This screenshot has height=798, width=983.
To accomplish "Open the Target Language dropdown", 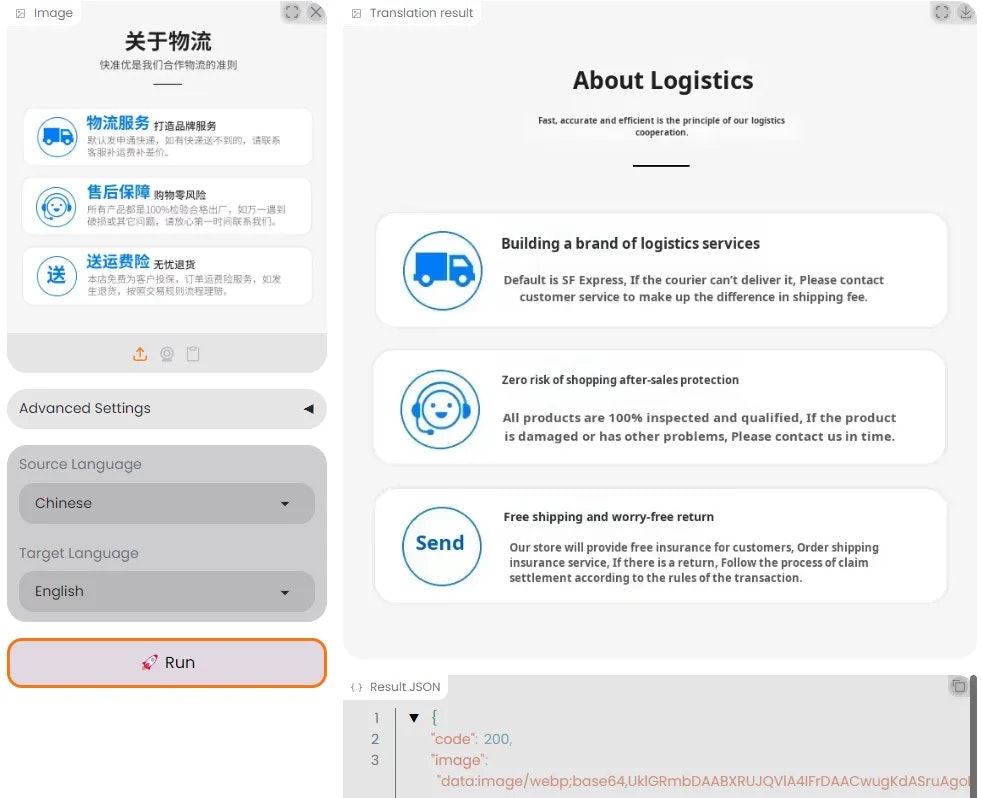I will (x=166, y=591).
